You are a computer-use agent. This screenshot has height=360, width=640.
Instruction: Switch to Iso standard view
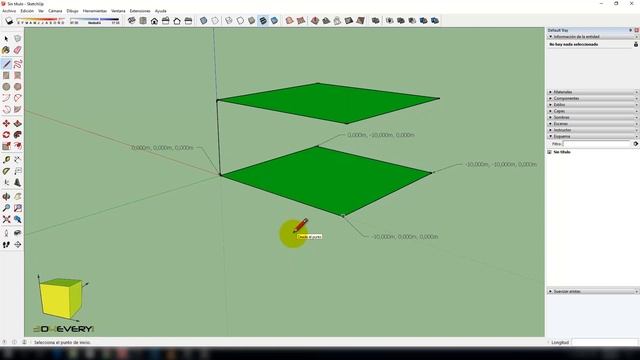[x=131, y=21]
